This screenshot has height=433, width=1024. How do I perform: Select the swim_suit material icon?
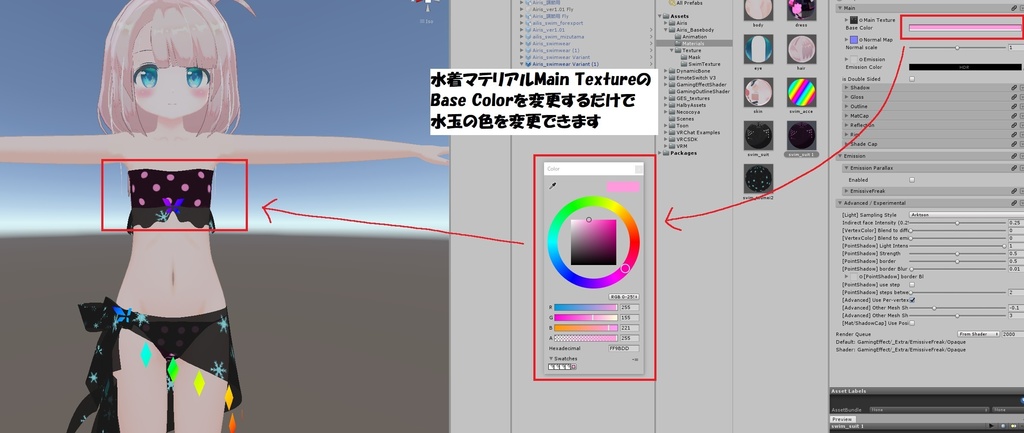coord(758,135)
